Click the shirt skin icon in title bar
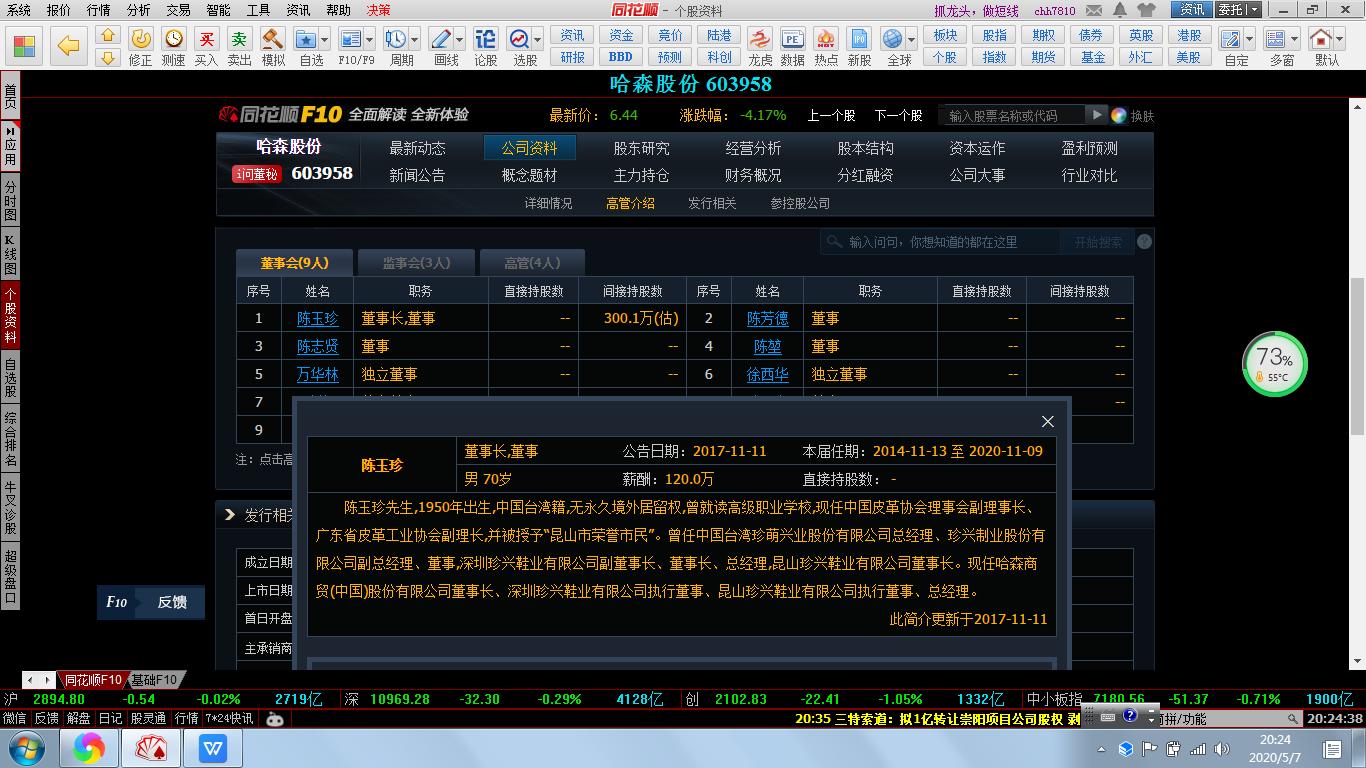 pos(1146,10)
